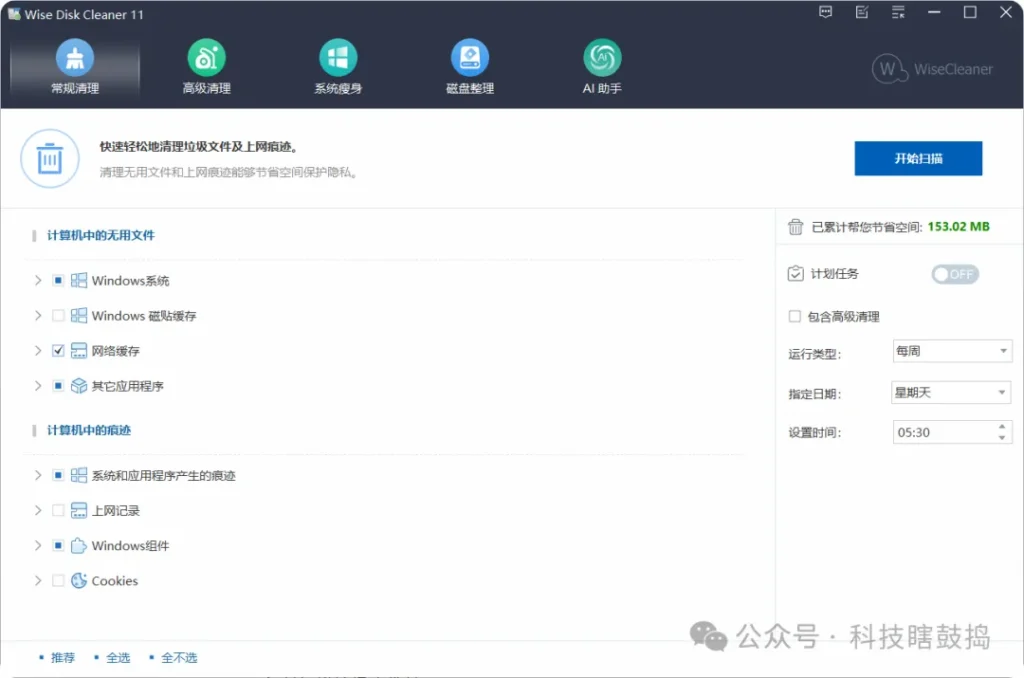The height and width of the screenshot is (678, 1024).
Task: Select the Cookies label
Action: (x=115, y=581)
